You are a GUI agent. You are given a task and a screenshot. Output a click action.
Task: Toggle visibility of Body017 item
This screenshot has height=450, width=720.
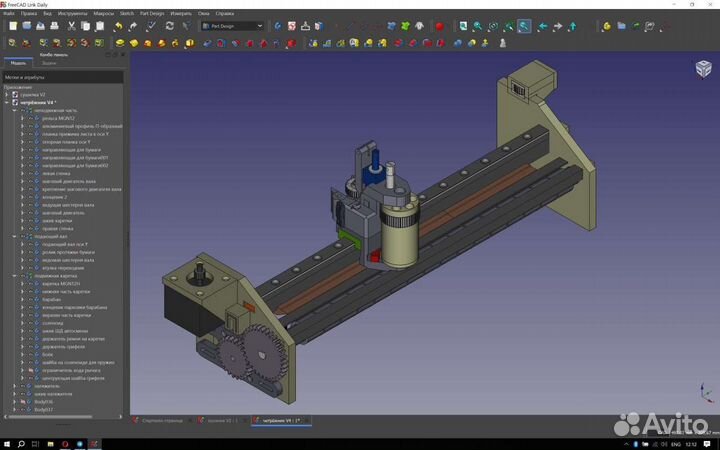click(x=22, y=409)
